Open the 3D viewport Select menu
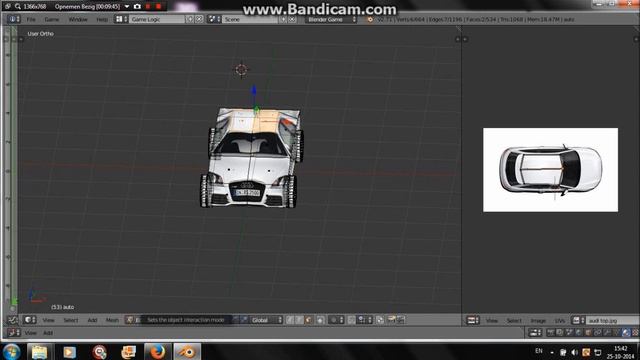Image resolution: width=640 pixels, height=360 pixels. tap(71, 320)
